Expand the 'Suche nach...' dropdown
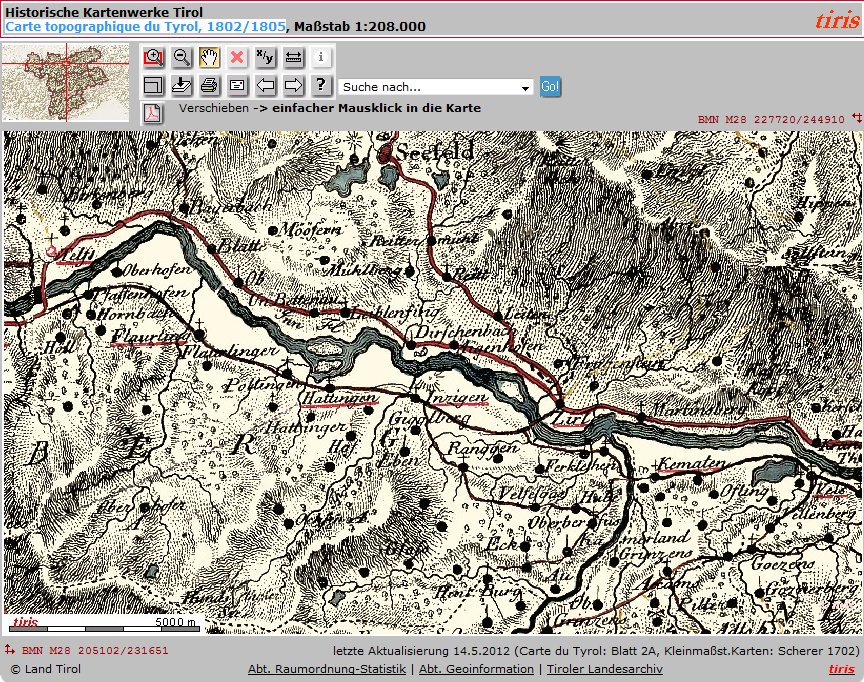Image resolution: width=864 pixels, height=682 pixels. [x=526, y=88]
